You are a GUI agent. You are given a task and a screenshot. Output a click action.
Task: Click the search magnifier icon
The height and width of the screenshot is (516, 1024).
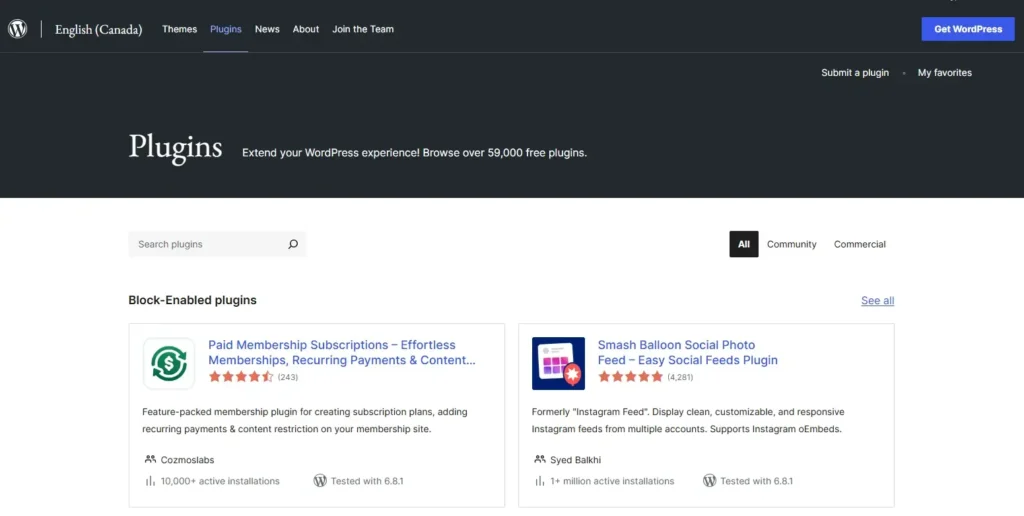tap(293, 244)
